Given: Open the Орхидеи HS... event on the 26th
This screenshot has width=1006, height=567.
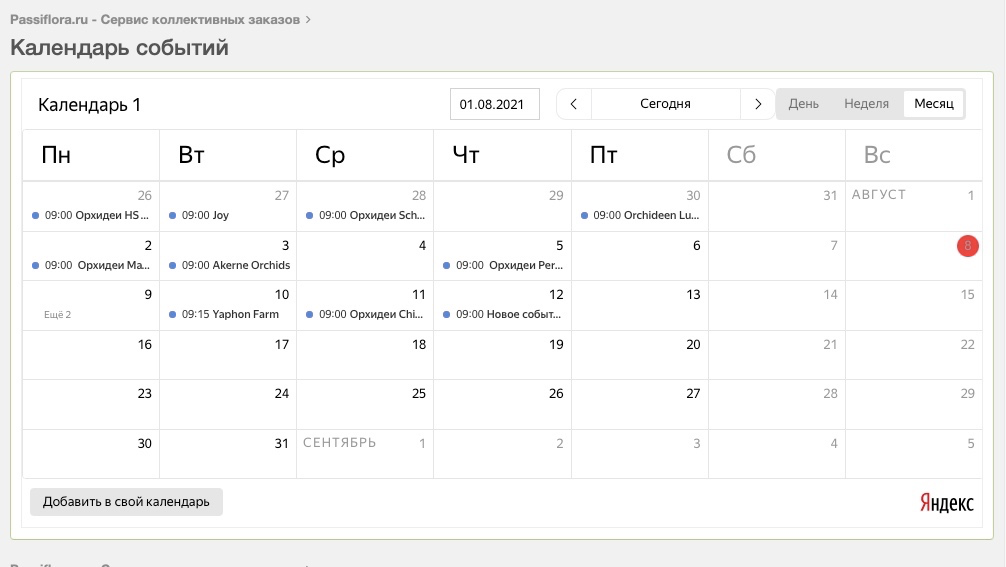Looking at the screenshot, I should coord(96,215).
